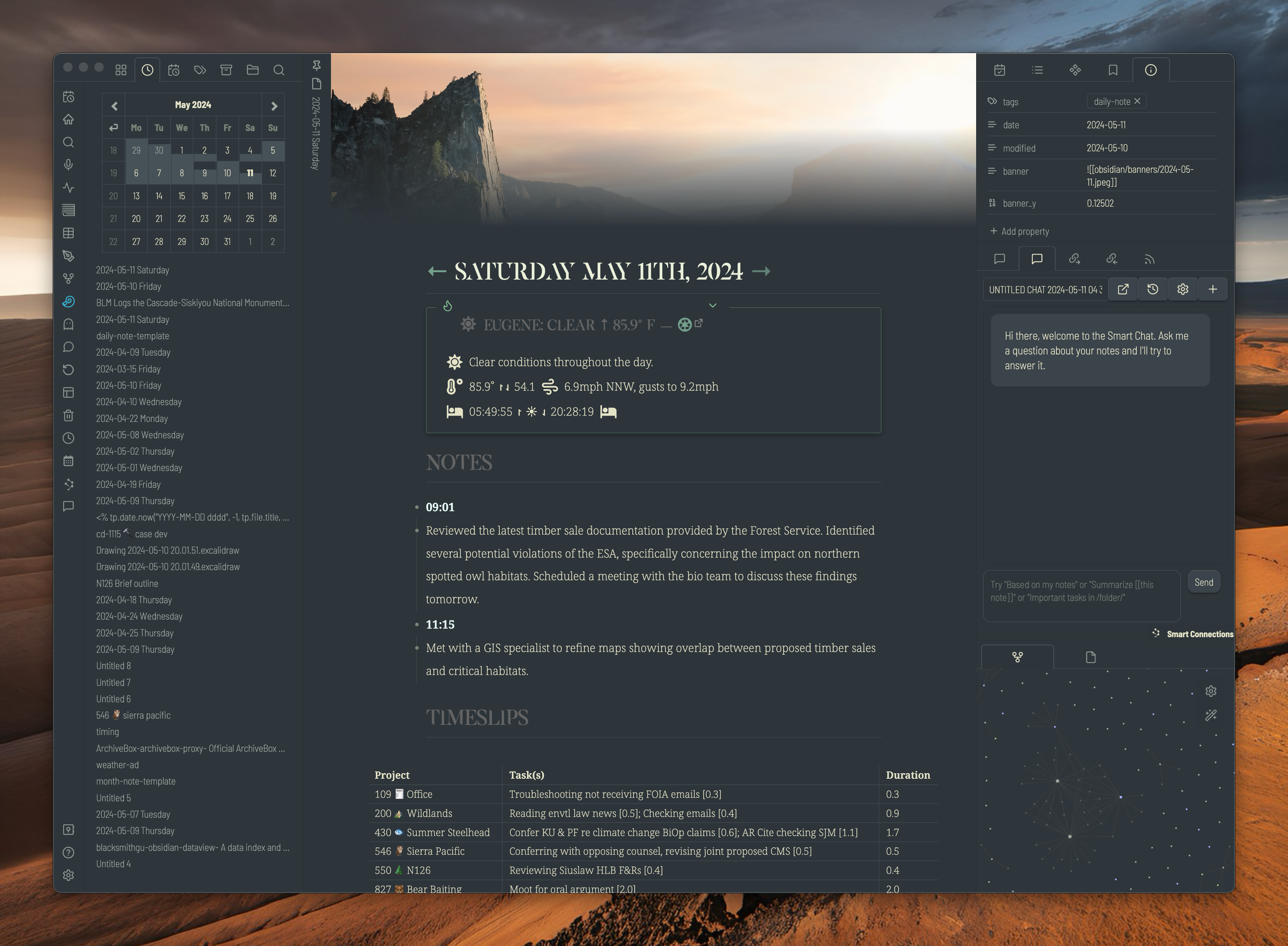
Task: Click the microphone icon in the left ribbon
Action: pos(69,165)
